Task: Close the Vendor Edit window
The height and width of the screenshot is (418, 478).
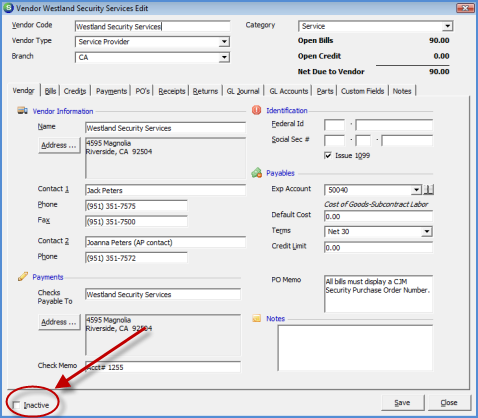Action: click(465, 8)
